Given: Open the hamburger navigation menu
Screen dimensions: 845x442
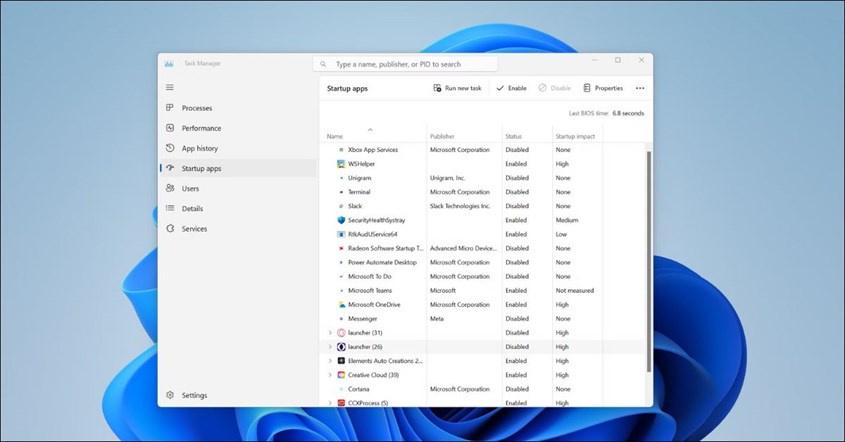Looking at the screenshot, I should [x=170, y=87].
